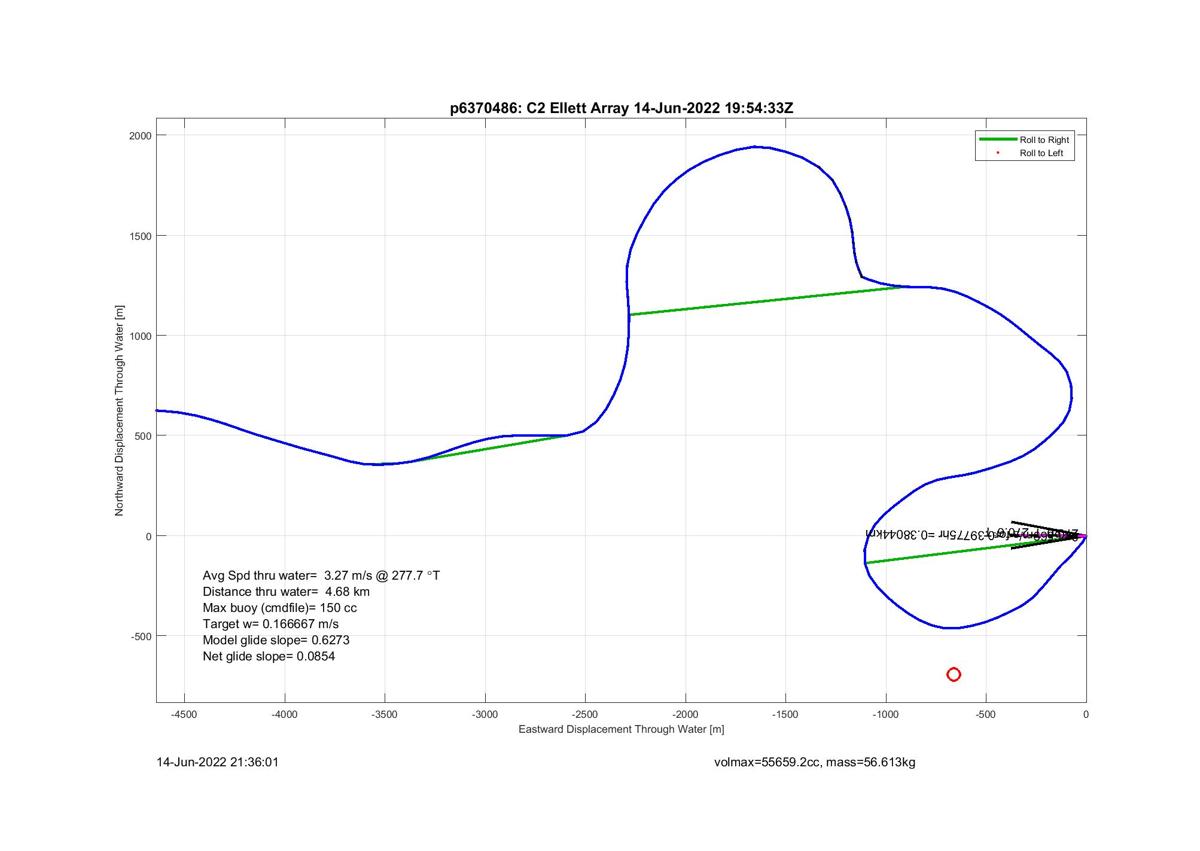Click the green roll-right segment near -3000 m east

pos(490,448)
